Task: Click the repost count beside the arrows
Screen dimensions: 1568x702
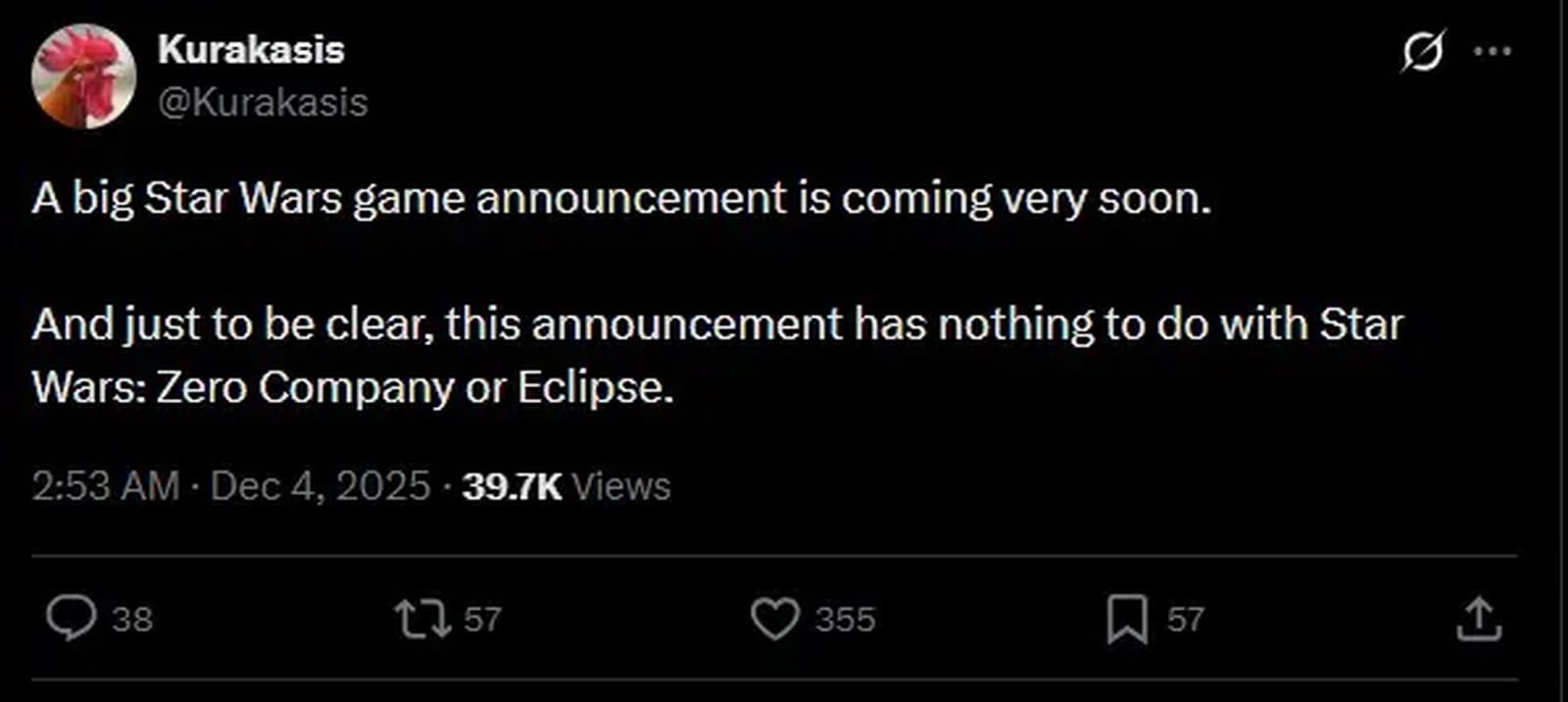Action: pos(482,620)
